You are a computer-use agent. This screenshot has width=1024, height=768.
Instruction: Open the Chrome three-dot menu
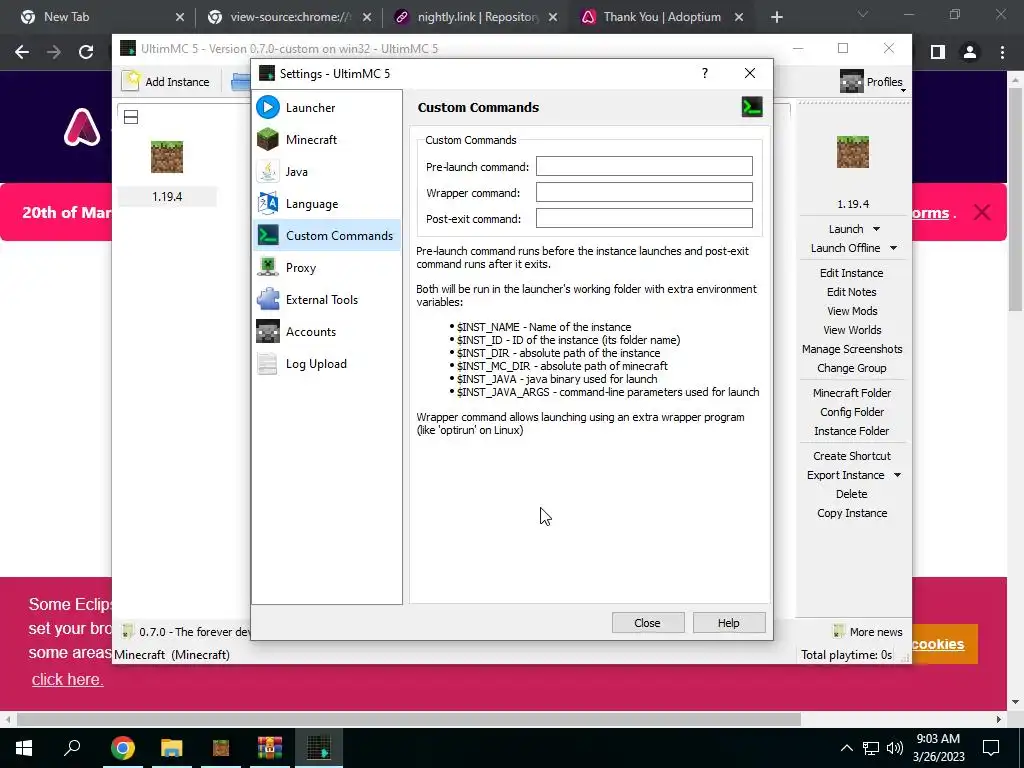(1002, 52)
